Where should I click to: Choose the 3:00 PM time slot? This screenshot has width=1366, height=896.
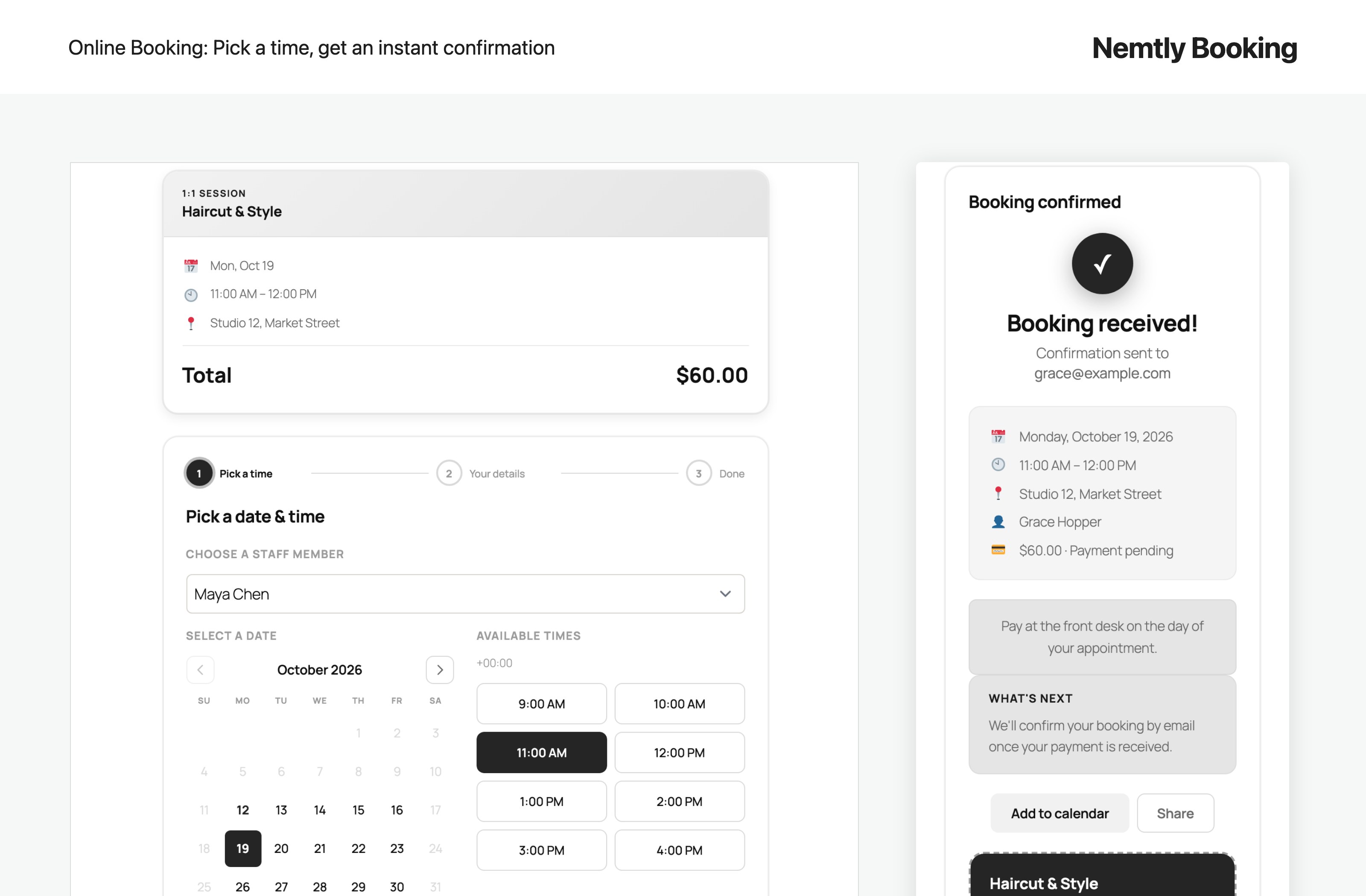coord(541,850)
